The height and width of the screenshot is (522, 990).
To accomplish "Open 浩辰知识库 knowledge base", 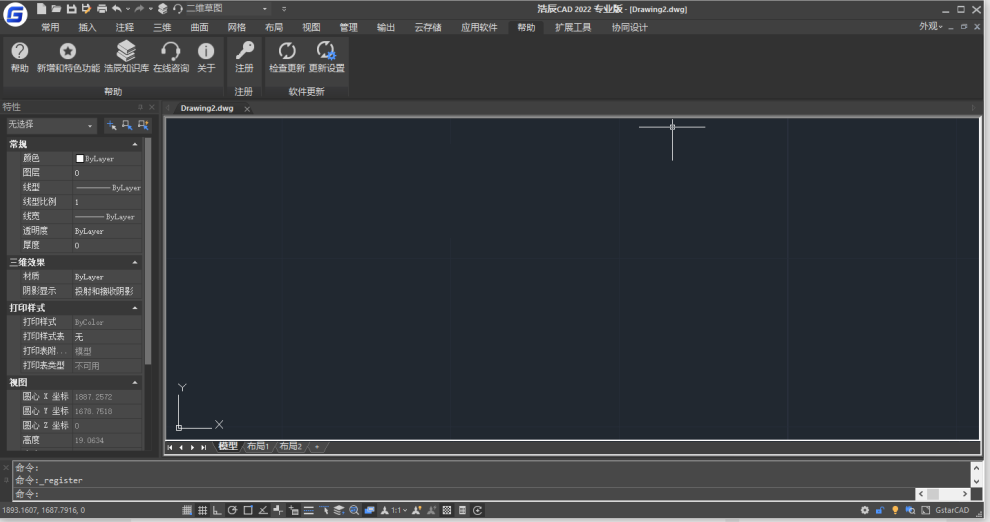I will coord(126,57).
